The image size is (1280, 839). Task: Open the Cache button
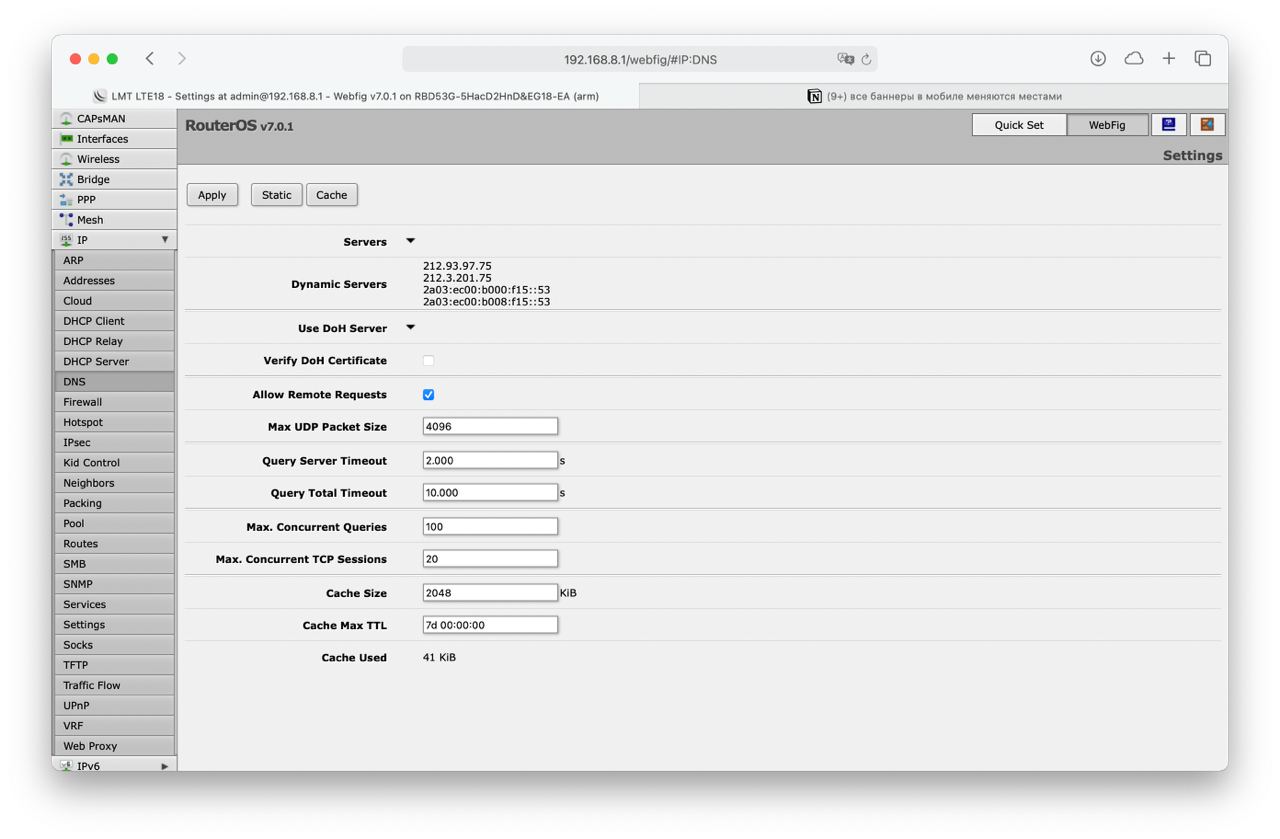point(332,195)
